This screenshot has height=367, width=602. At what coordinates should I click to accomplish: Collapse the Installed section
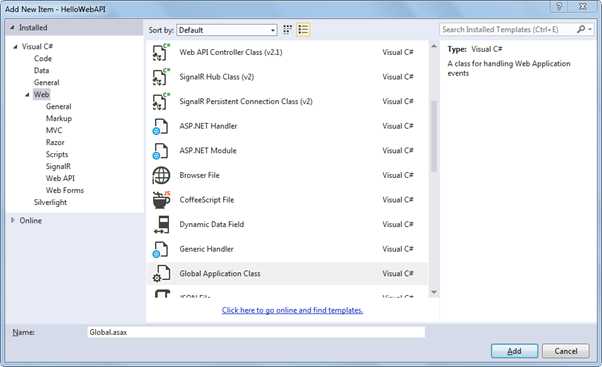[x=12, y=28]
